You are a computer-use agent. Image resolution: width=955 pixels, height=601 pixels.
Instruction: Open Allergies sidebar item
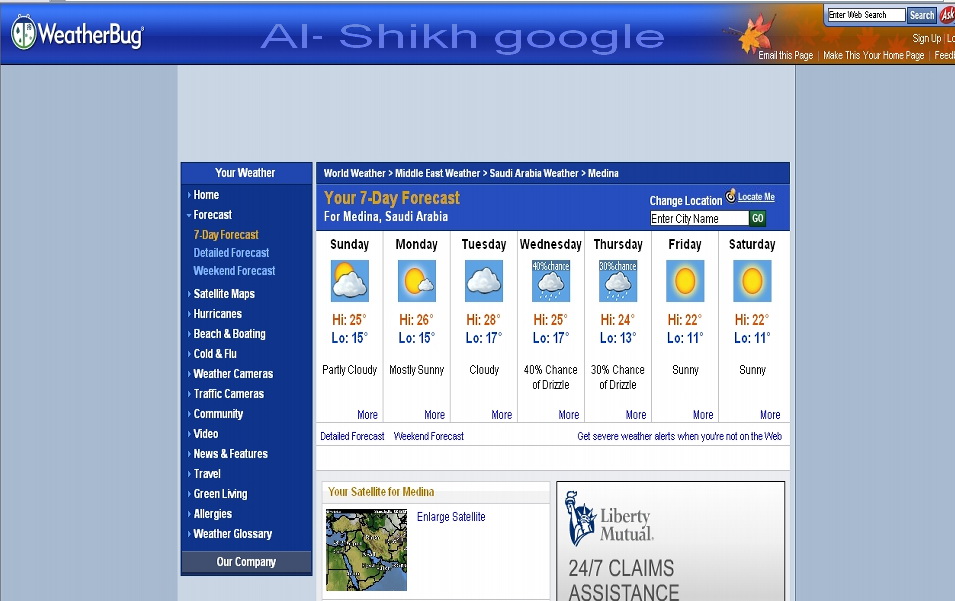point(213,514)
